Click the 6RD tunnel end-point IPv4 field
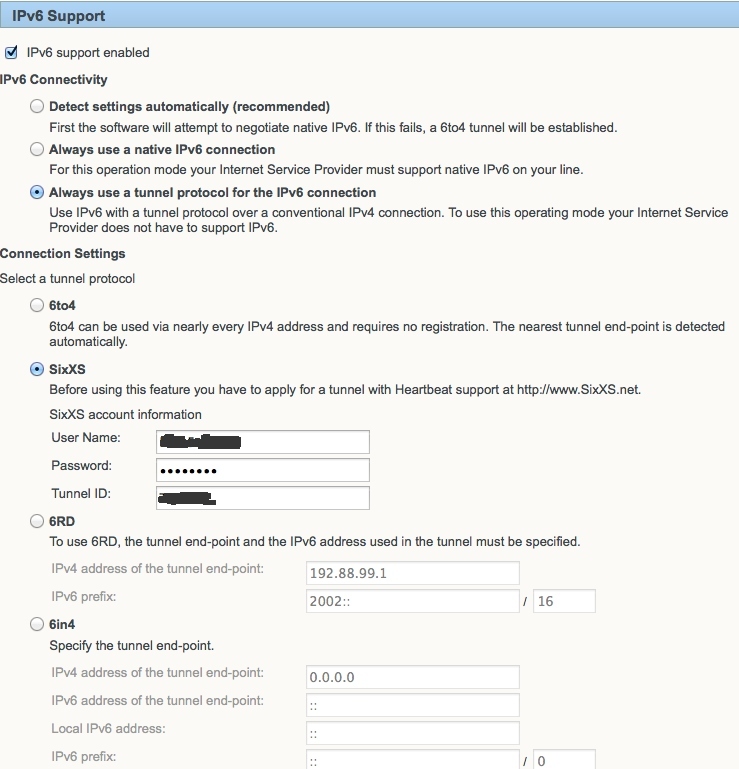Viewport: 739px width, 769px height. point(412,573)
